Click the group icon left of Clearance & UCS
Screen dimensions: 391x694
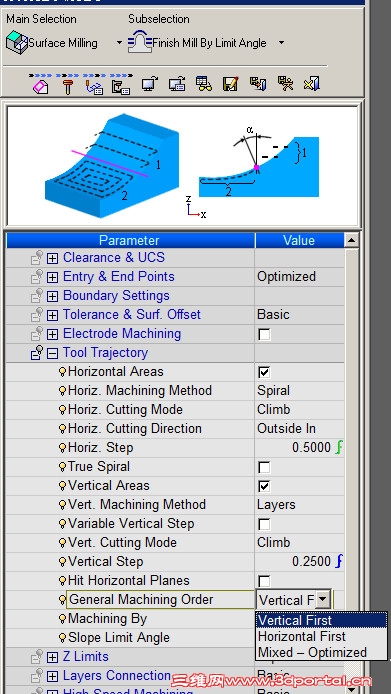37,258
